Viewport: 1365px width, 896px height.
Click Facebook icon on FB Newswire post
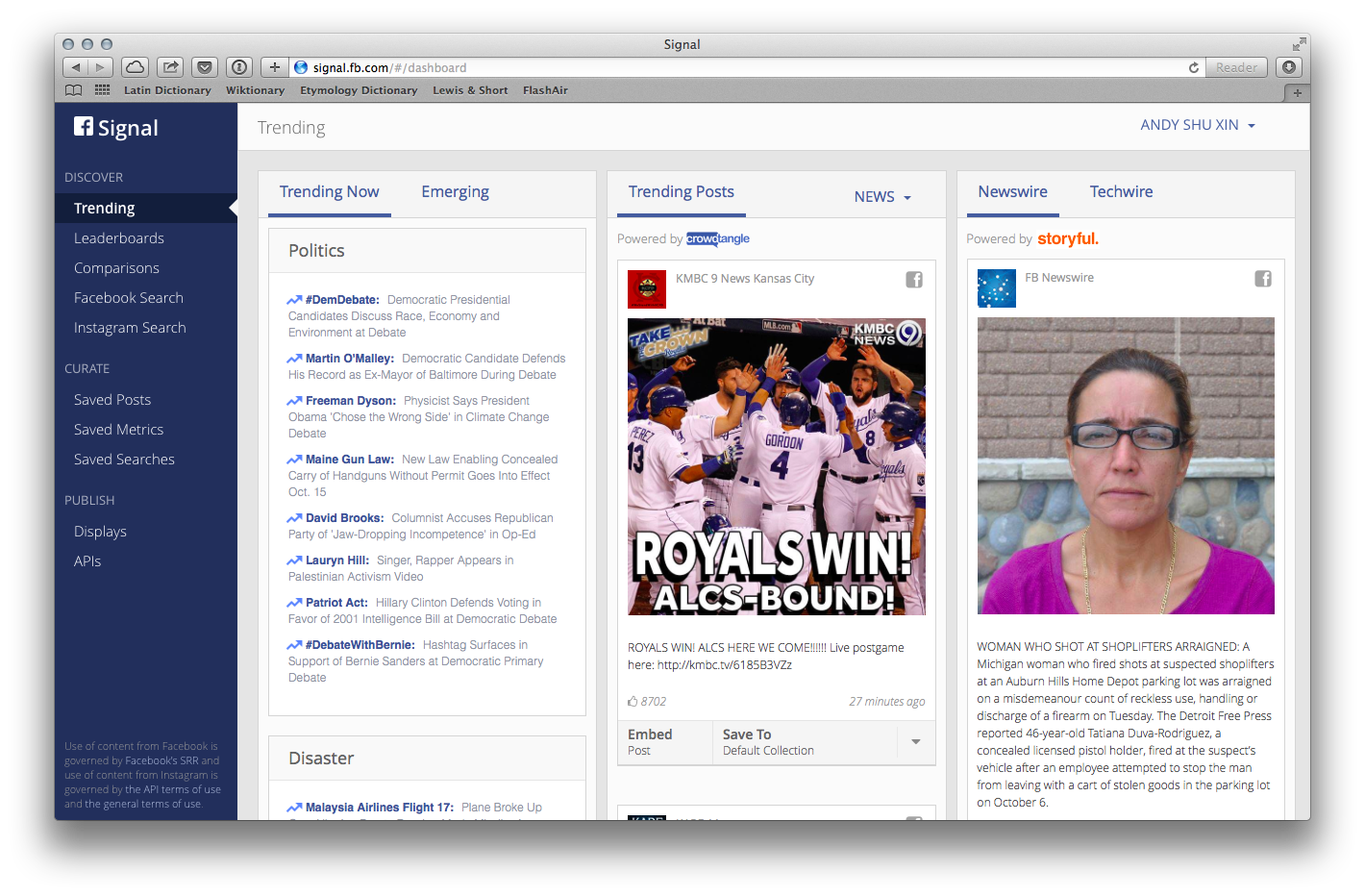[x=1263, y=279]
